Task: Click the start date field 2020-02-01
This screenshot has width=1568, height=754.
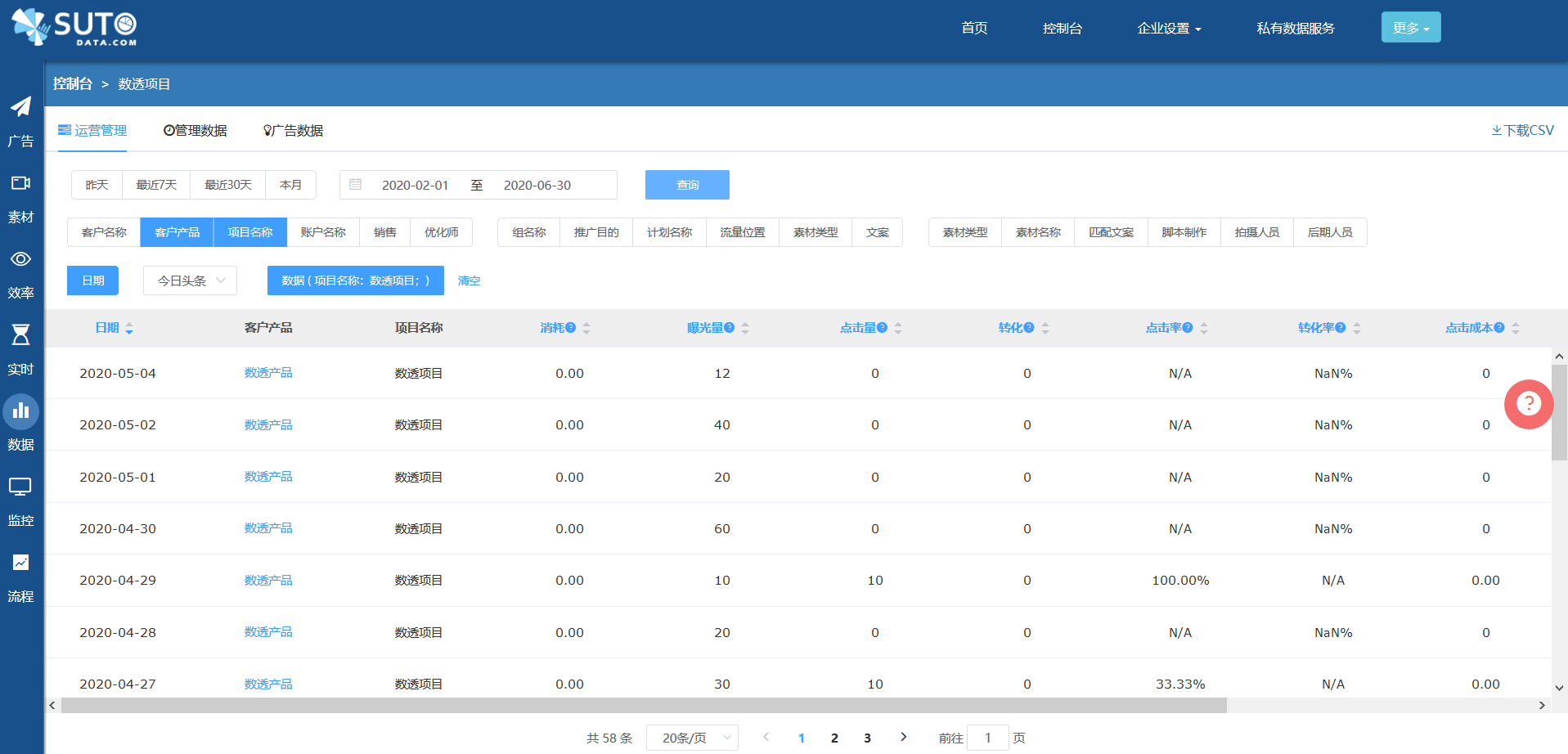Action: click(416, 185)
